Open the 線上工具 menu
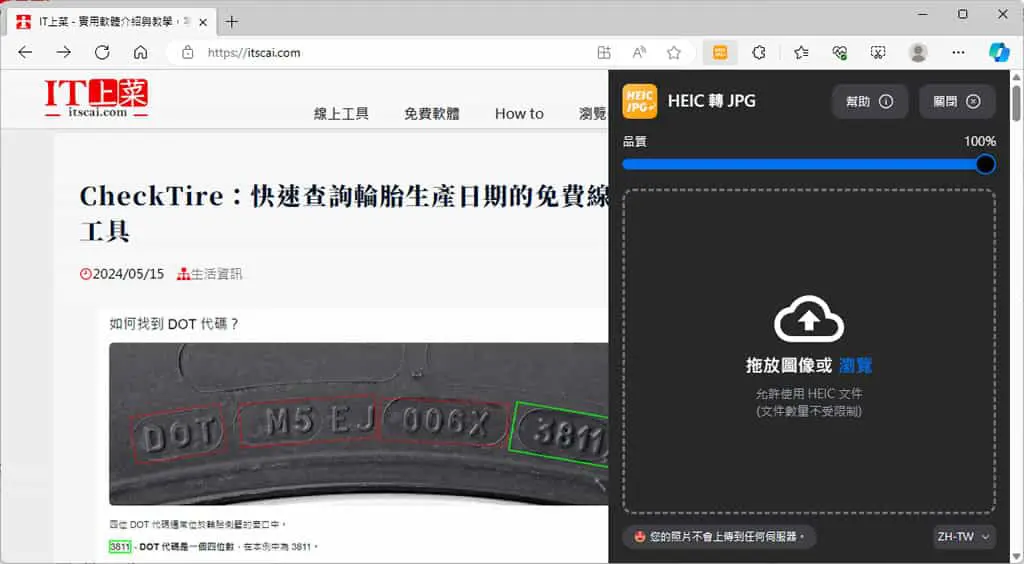The width and height of the screenshot is (1024, 564). point(341,114)
